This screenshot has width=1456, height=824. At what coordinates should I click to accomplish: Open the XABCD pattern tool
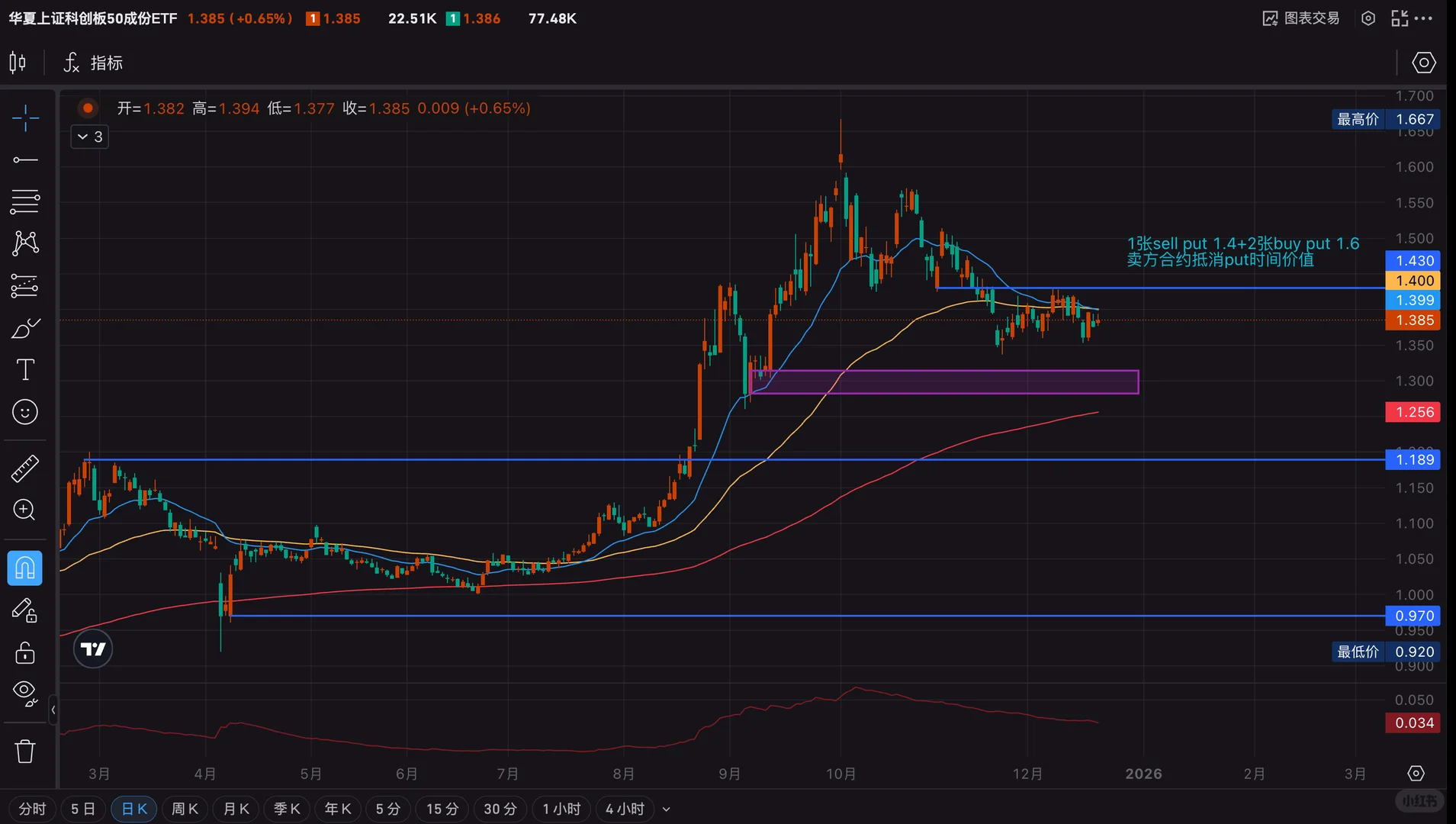tap(24, 243)
